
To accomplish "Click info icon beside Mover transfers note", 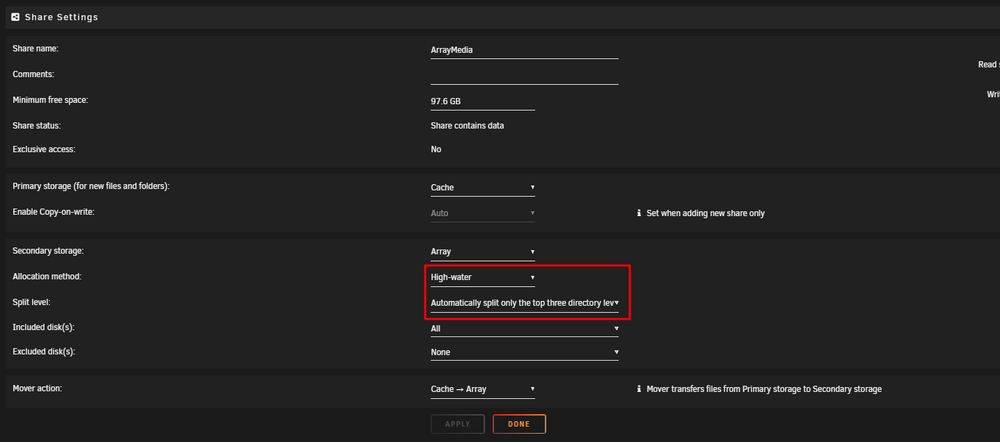I will click(x=639, y=389).
